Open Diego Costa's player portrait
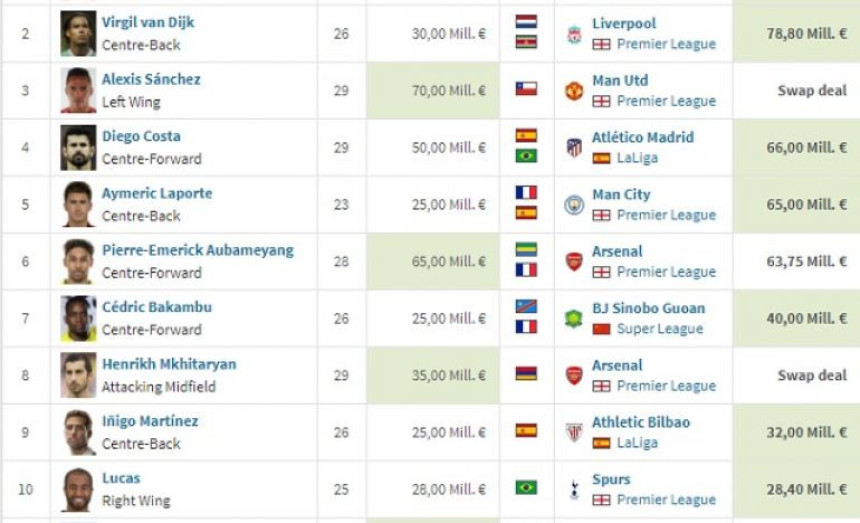This screenshot has height=523, width=860. click(78, 147)
